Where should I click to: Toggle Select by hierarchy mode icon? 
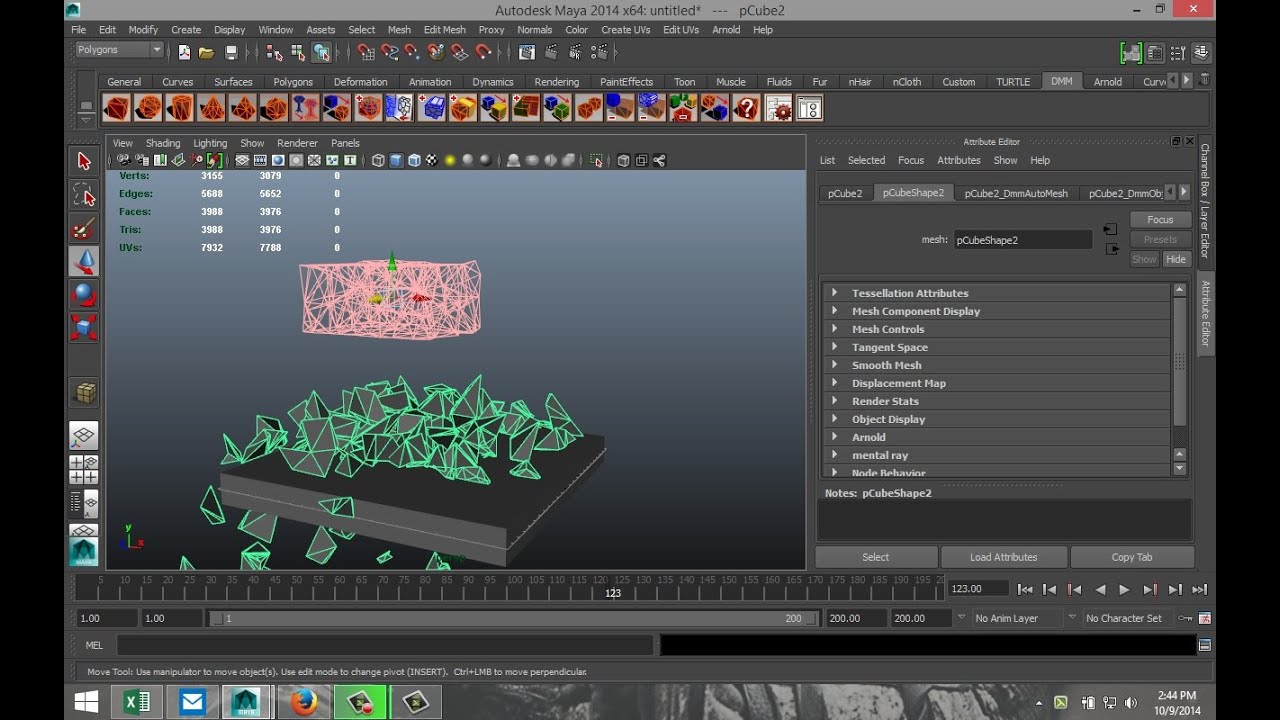(273, 52)
